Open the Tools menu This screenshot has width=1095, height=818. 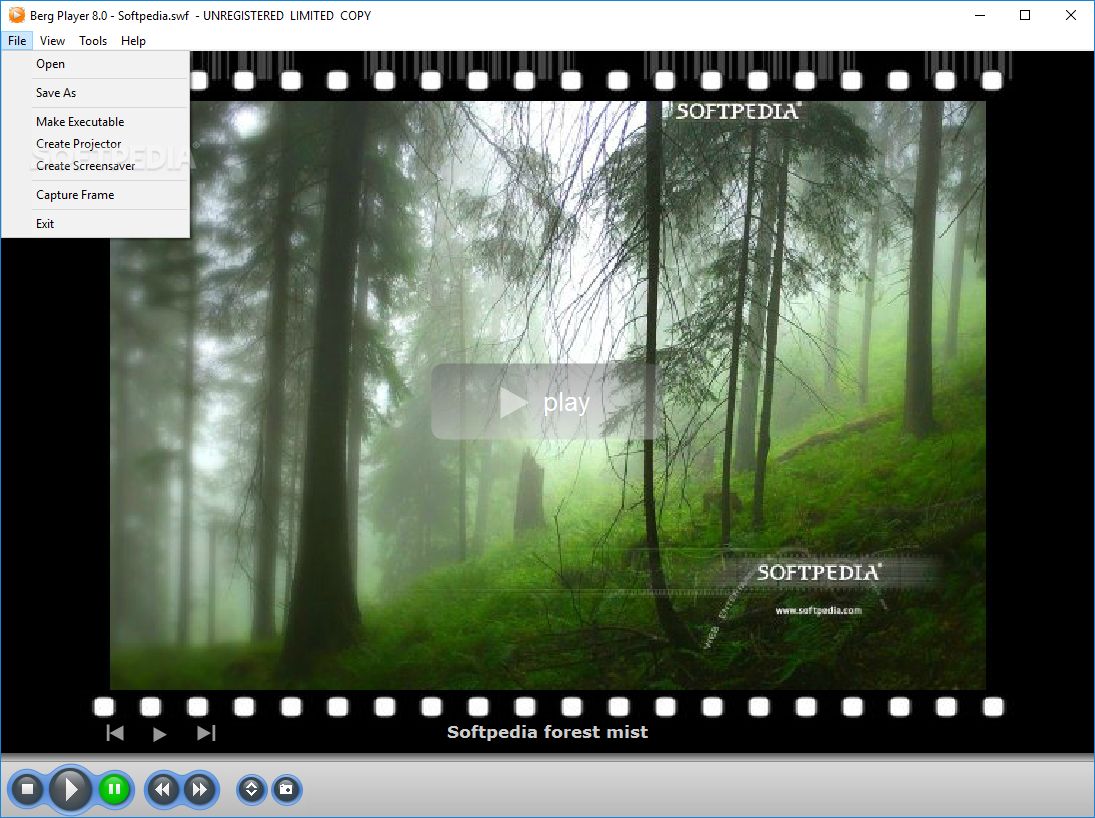(x=93, y=41)
